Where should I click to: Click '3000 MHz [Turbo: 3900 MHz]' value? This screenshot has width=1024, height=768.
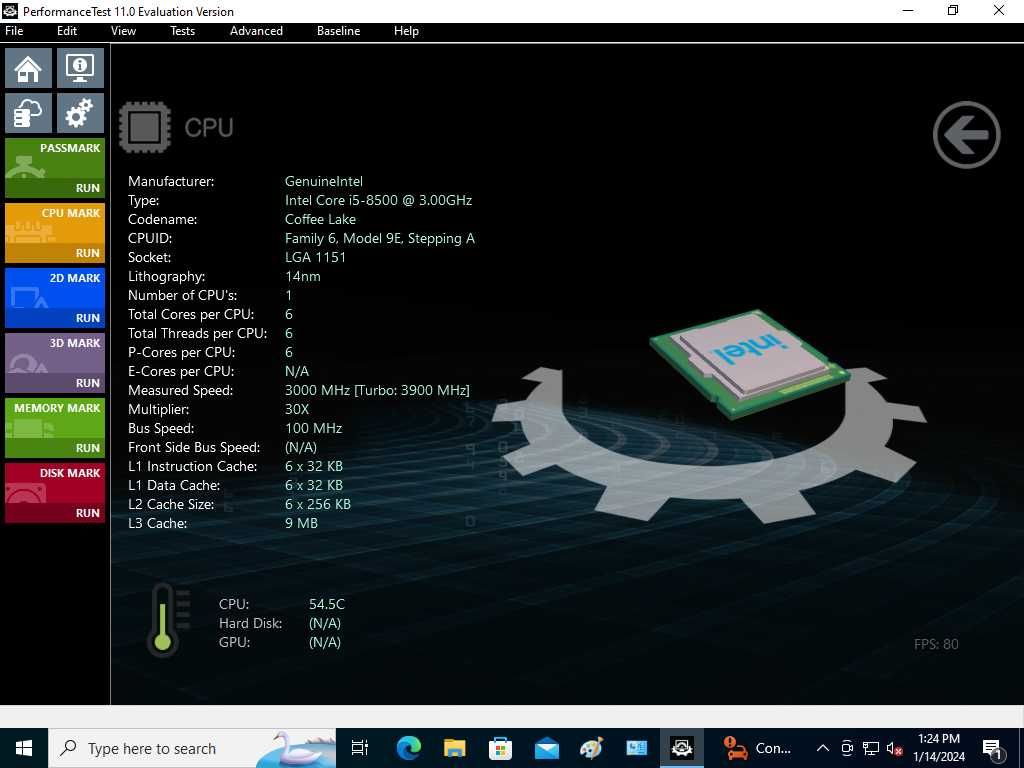tap(377, 391)
